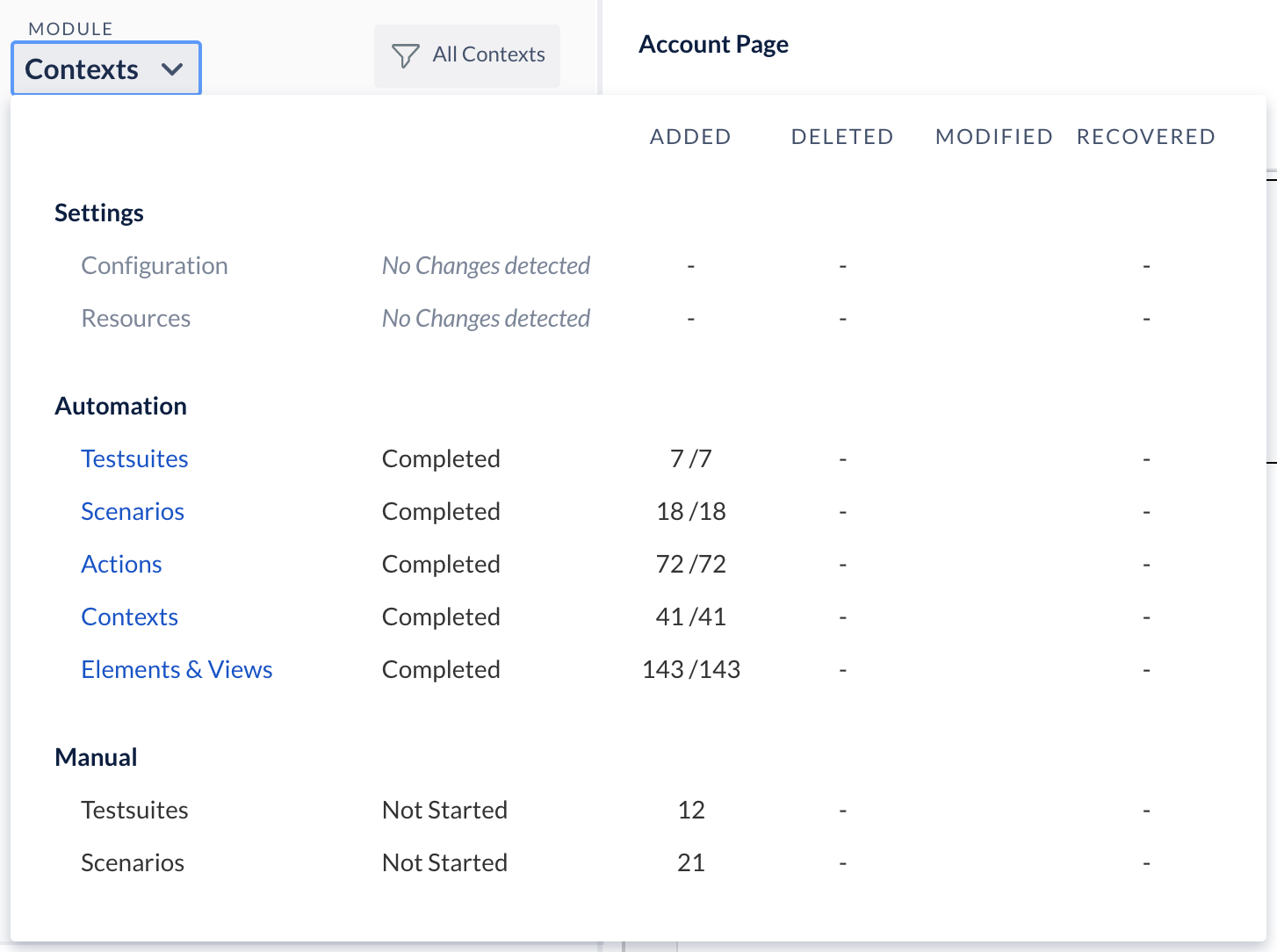Click Completed status for Elements & Views
The height and width of the screenshot is (952, 1277).
pos(441,669)
